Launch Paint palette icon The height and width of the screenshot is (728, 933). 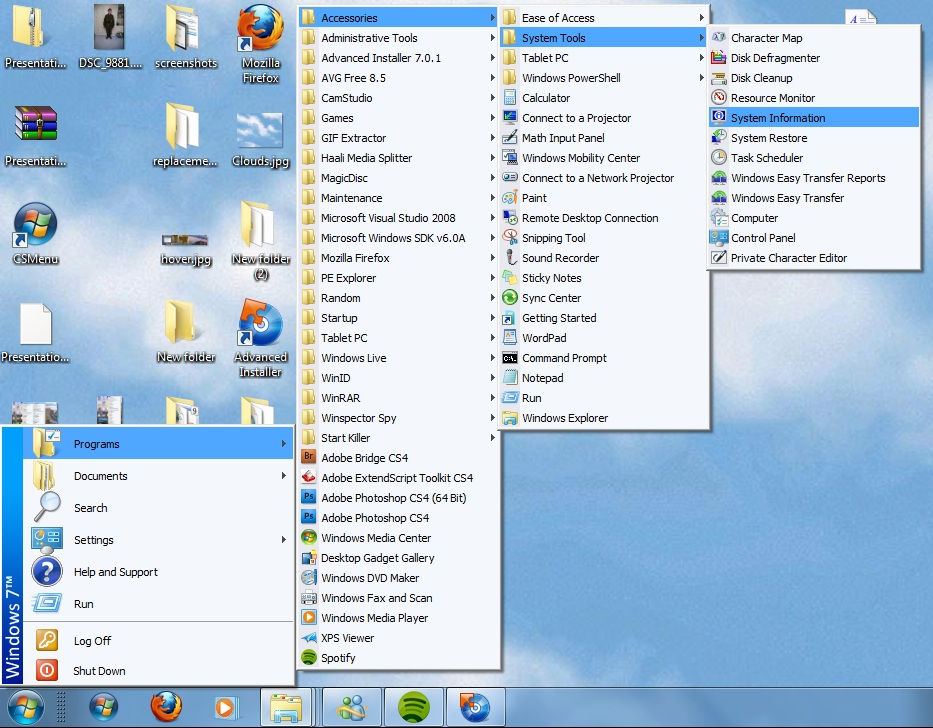pos(510,198)
